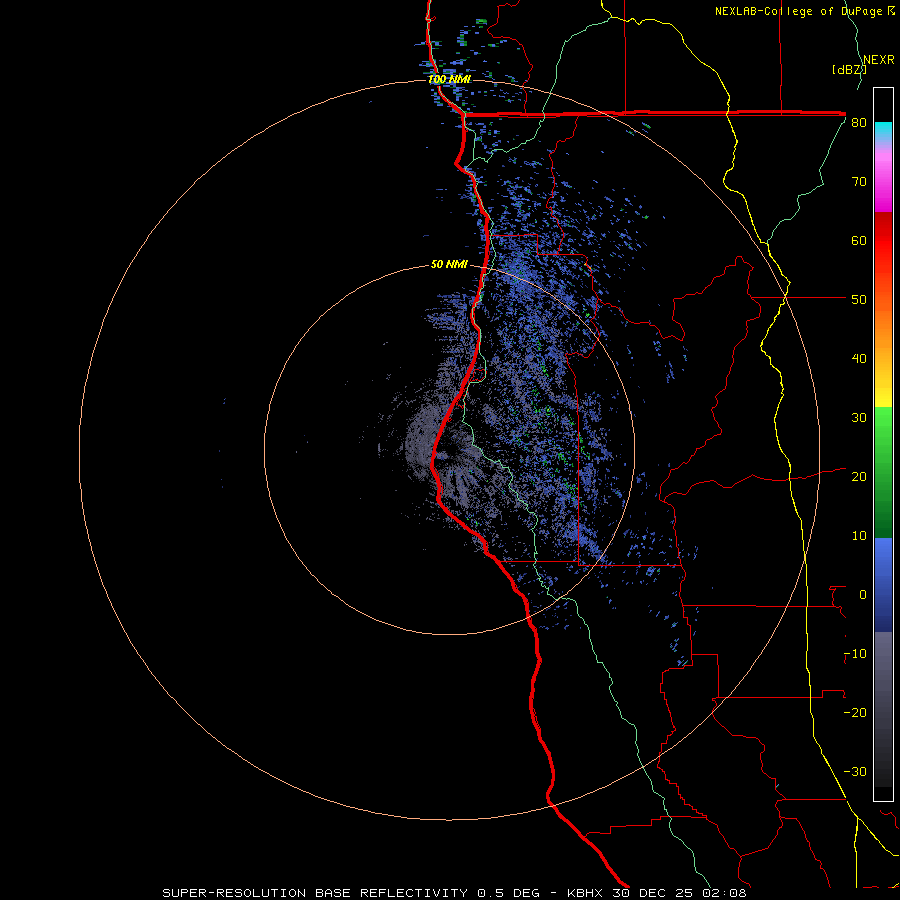
Task: Click the 10 dBZ scale value
Action: [x=859, y=536]
